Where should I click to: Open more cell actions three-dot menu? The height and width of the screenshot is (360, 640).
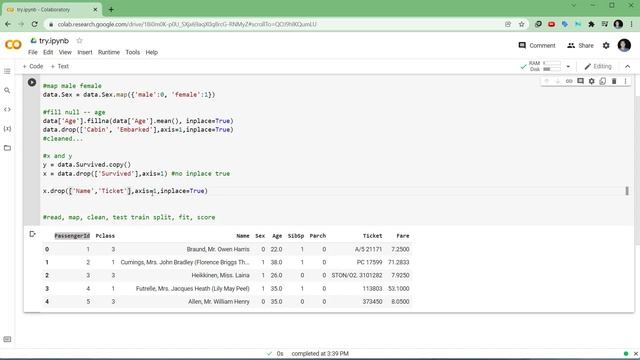(625, 81)
